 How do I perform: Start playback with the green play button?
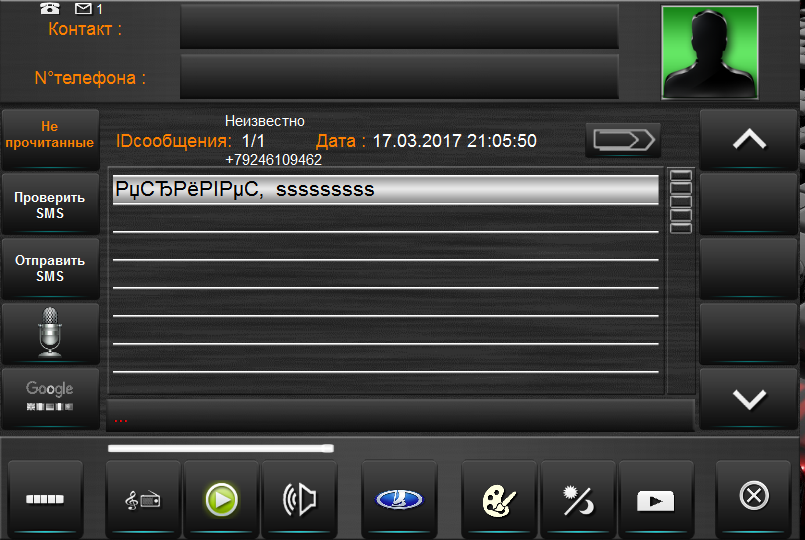coord(221,499)
